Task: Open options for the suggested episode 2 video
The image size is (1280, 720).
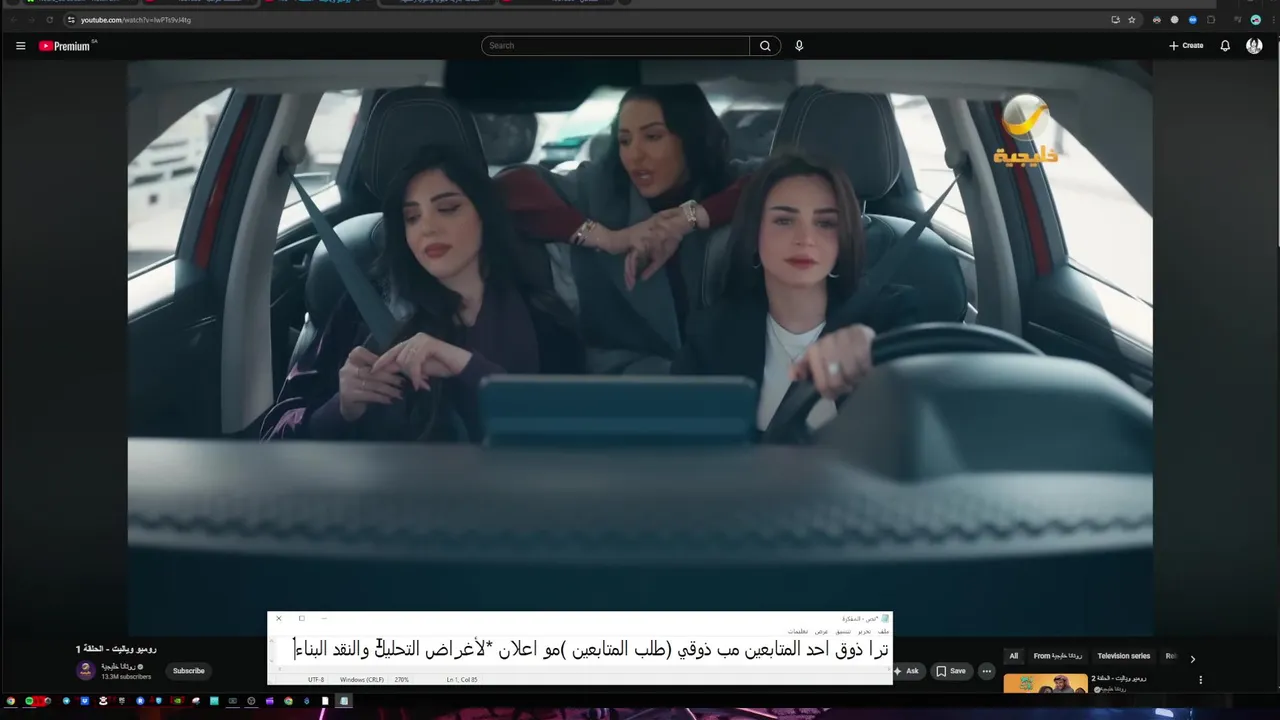Action: click(1200, 680)
